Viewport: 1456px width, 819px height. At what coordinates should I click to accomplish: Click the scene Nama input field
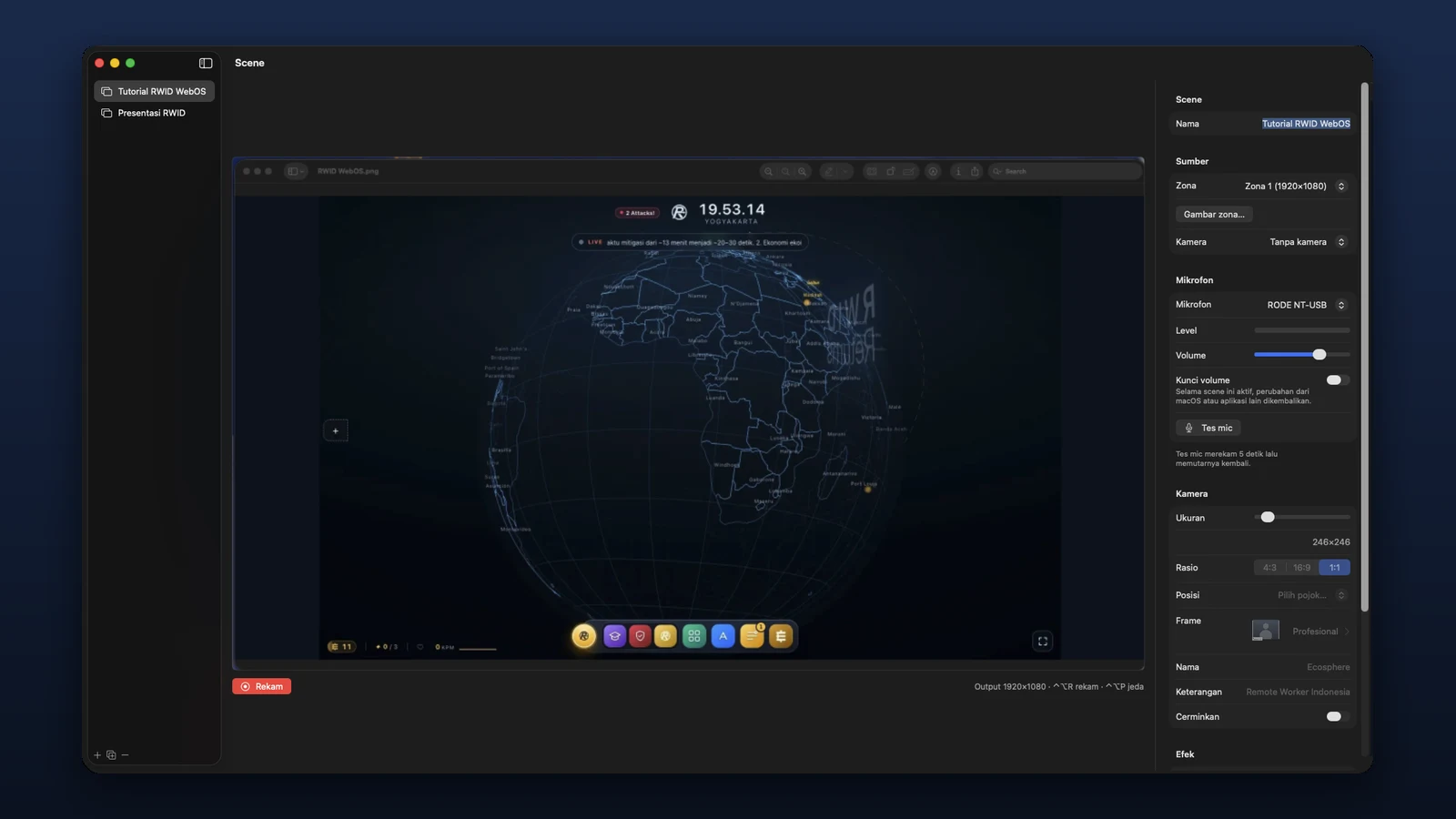click(1306, 124)
